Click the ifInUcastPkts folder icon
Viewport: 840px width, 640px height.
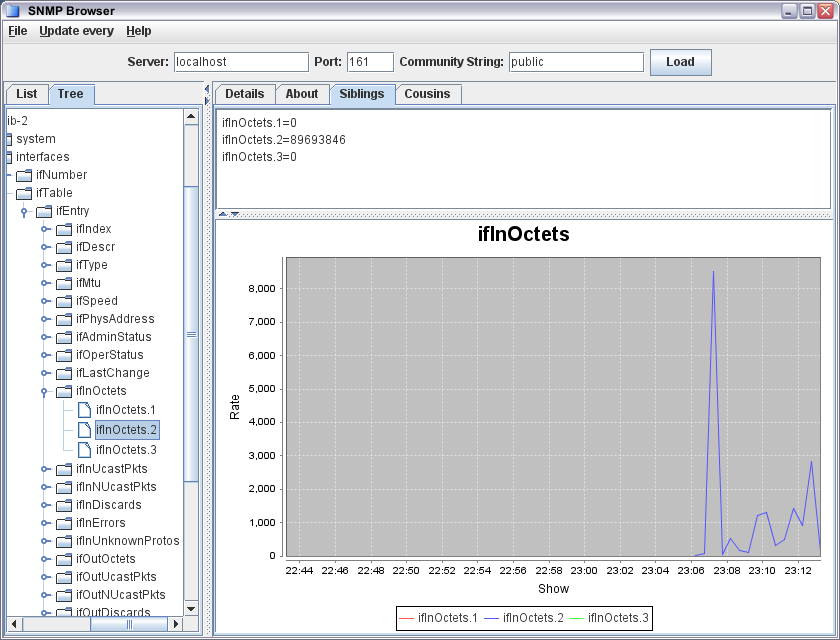click(64, 470)
